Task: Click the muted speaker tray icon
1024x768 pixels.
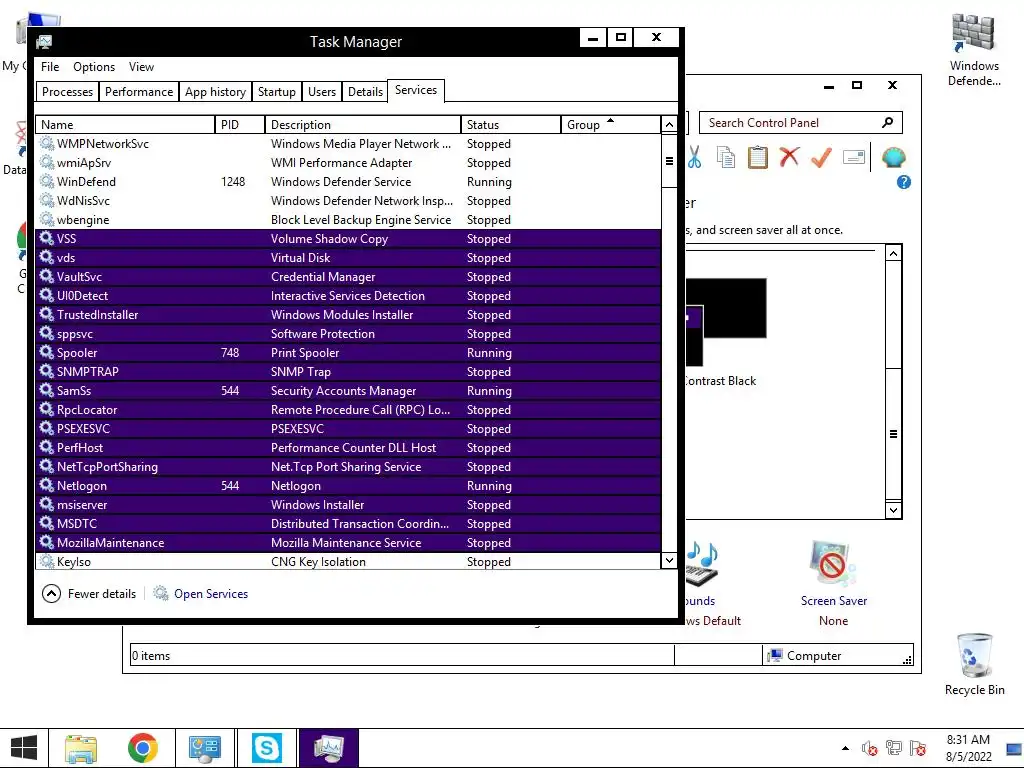Action: pyautogui.click(x=869, y=748)
